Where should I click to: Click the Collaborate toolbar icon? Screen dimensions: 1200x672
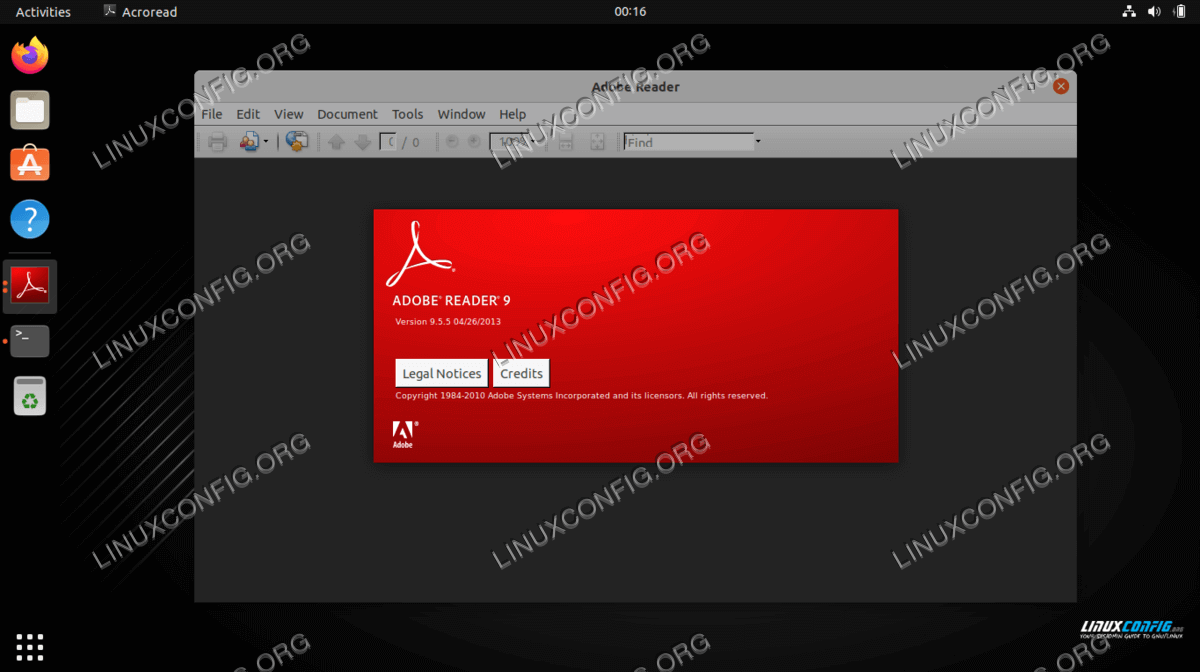249,142
